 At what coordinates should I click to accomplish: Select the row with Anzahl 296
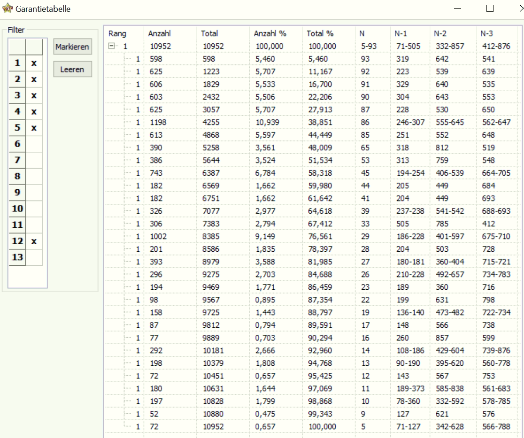tap(312, 275)
